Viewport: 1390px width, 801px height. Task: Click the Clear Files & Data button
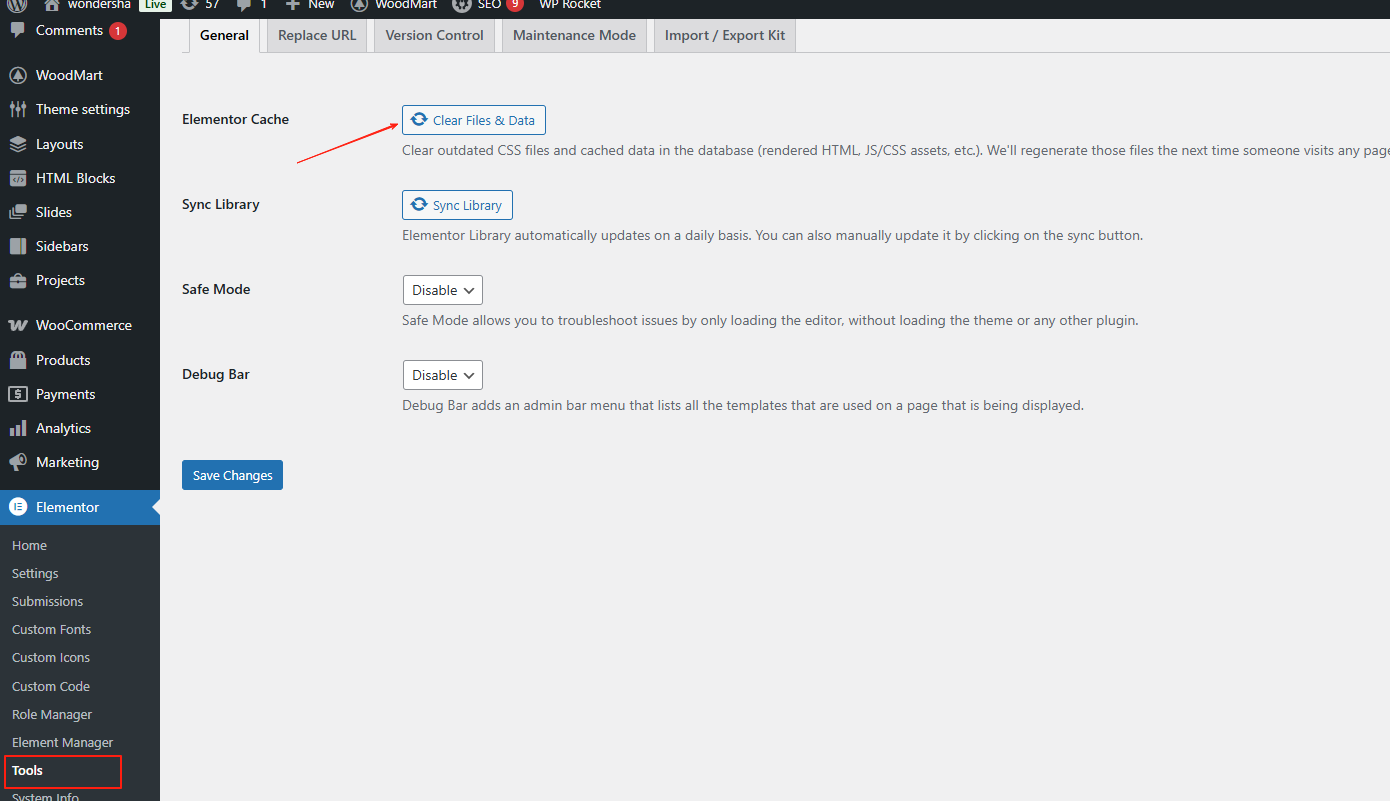(473, 120)
